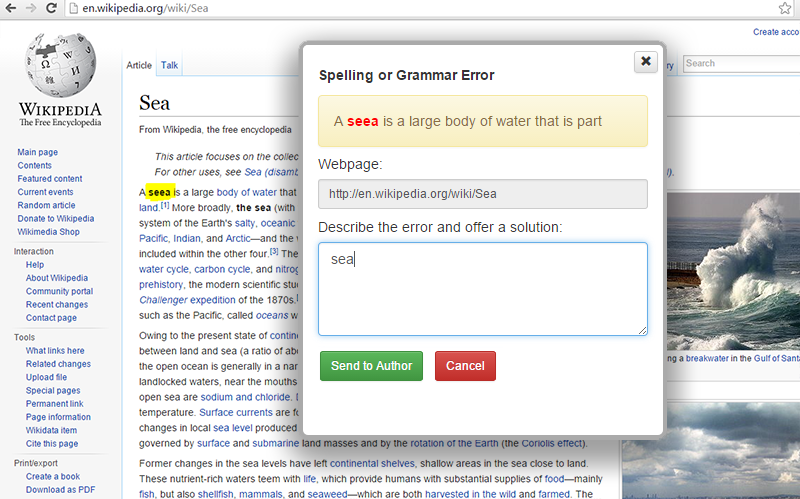Click the Webpage URL field

click(x=482, y=194)
